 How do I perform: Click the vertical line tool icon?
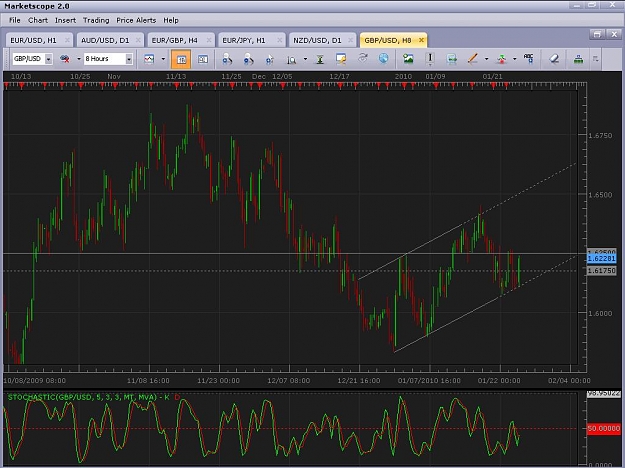pyautogui.click(x=430, y=59)
